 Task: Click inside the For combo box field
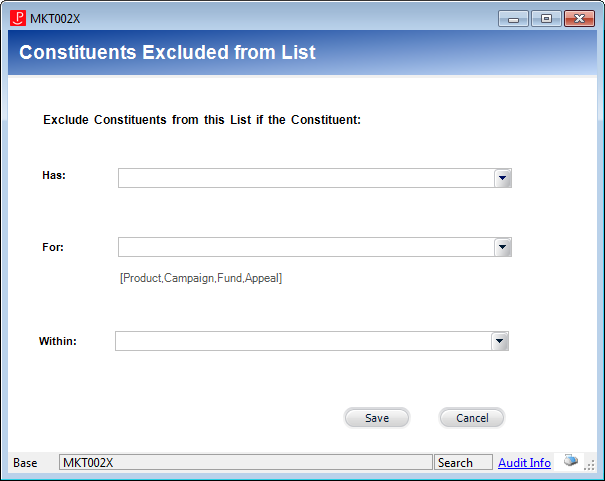click(306, 247)
